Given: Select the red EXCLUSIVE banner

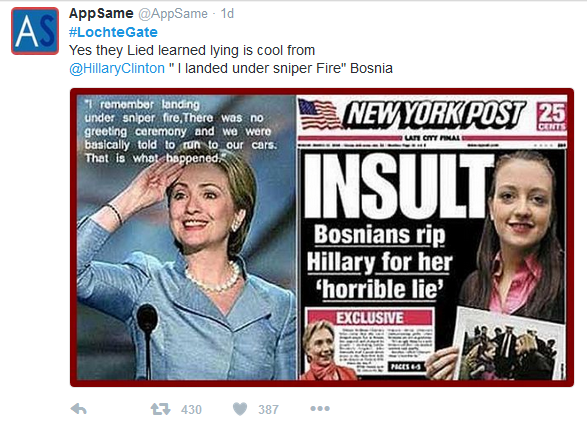Looking at the screenshot, I should (370, 318).
